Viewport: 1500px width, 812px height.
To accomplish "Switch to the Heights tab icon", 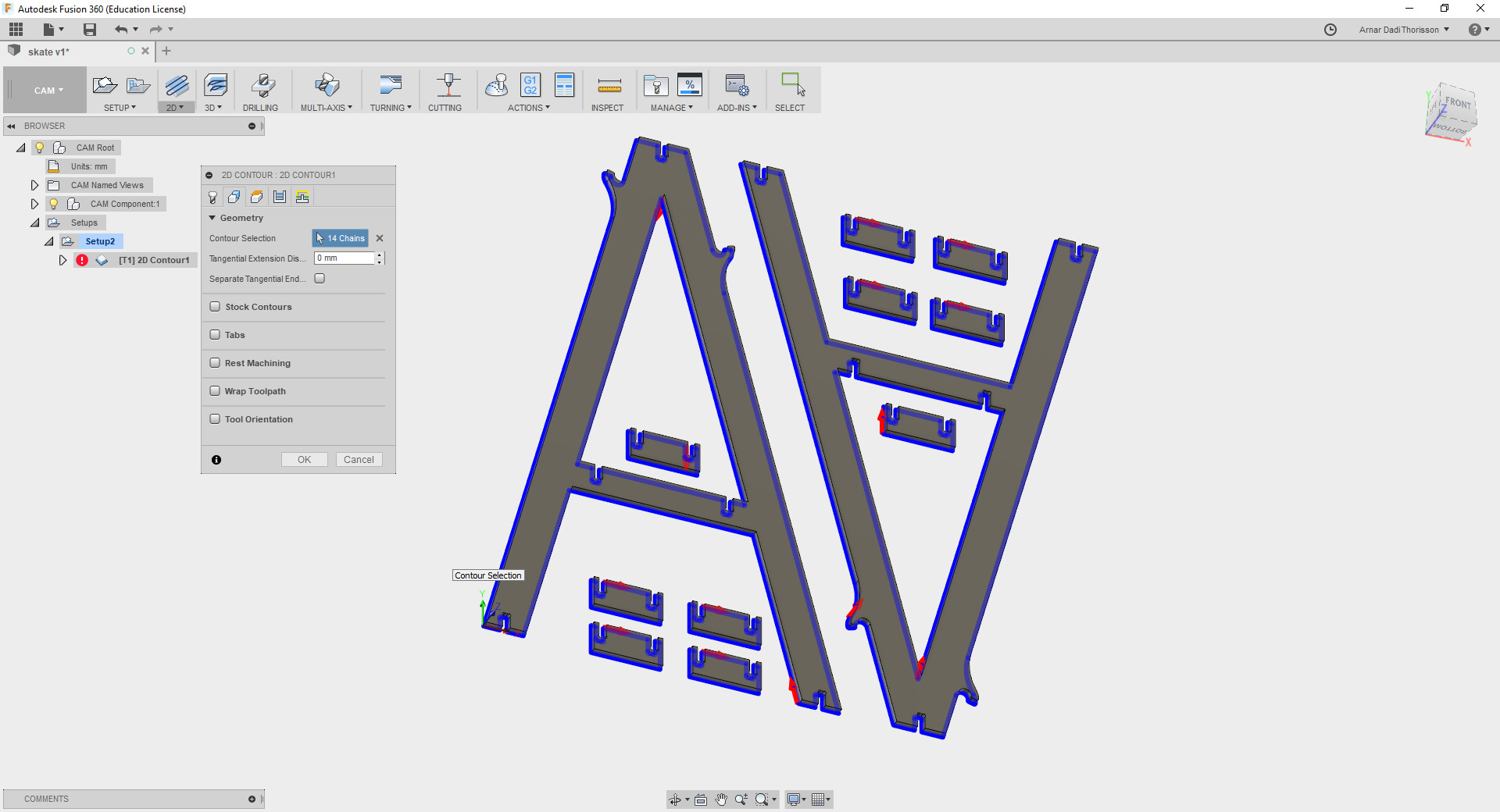I will coord(256,198).
